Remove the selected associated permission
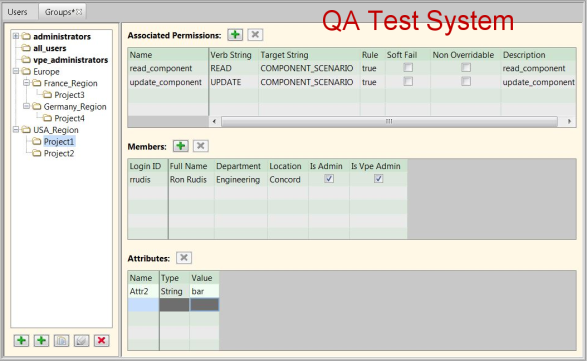This screenshot has height=361, width=587. tap(255, 35)
